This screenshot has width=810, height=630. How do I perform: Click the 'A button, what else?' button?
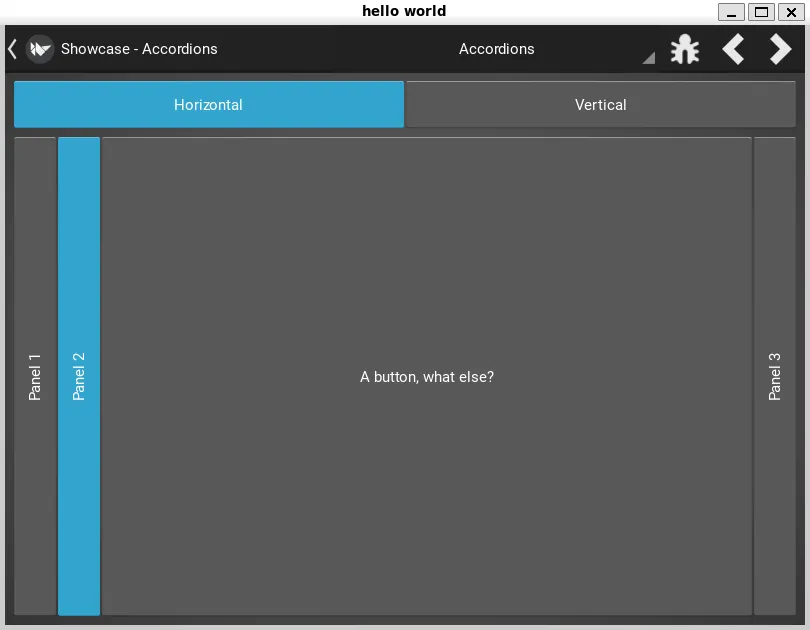tap(427, 376)
